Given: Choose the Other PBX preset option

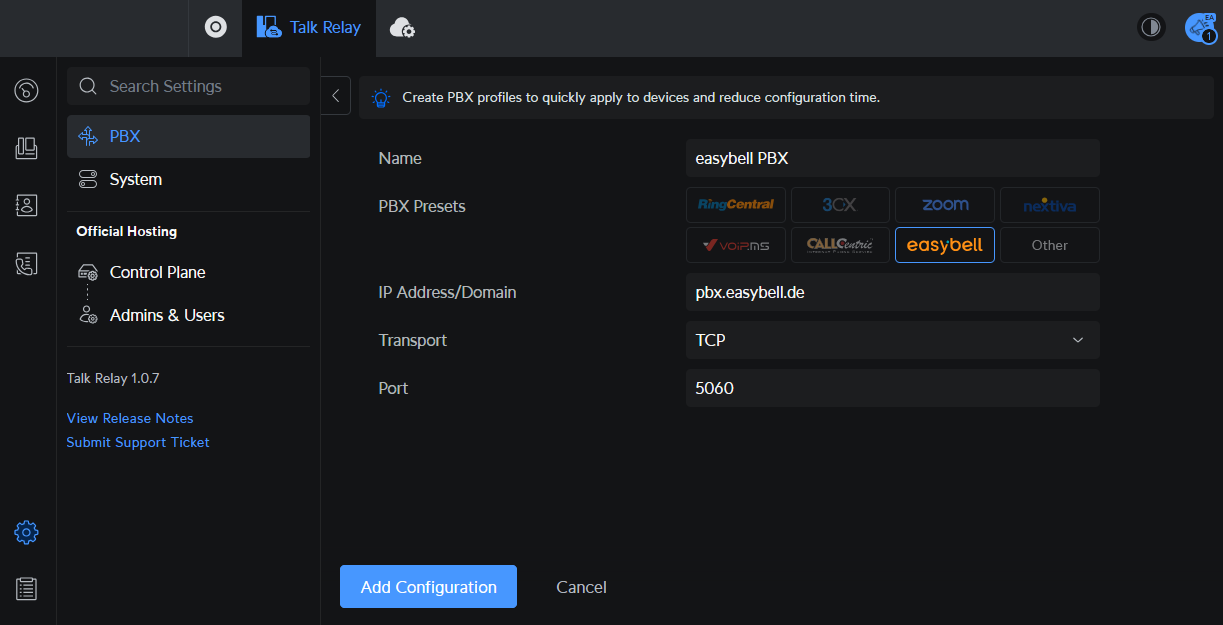Looking at the screenshot, I should [1049, 245].
